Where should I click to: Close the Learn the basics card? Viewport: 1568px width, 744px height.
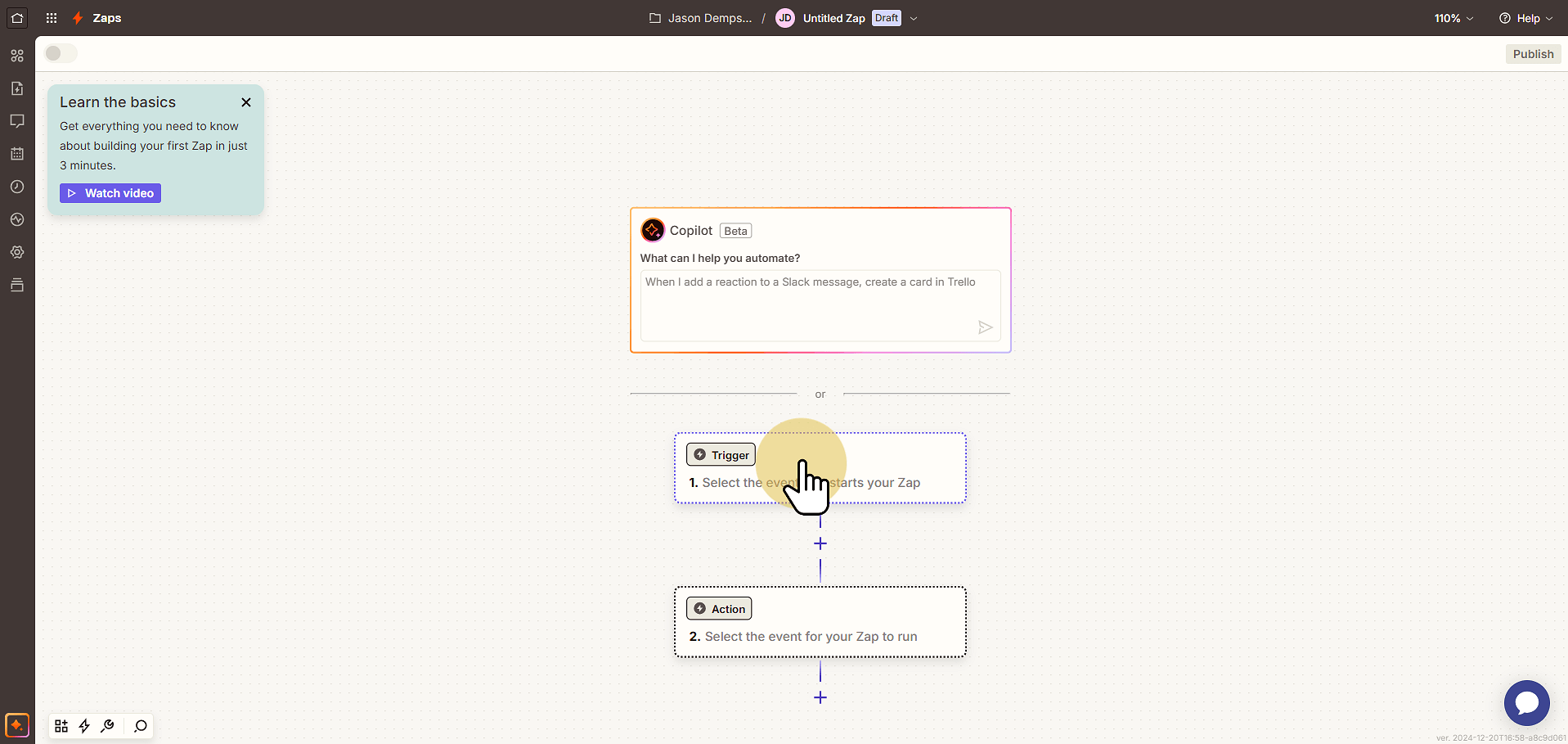246,102
